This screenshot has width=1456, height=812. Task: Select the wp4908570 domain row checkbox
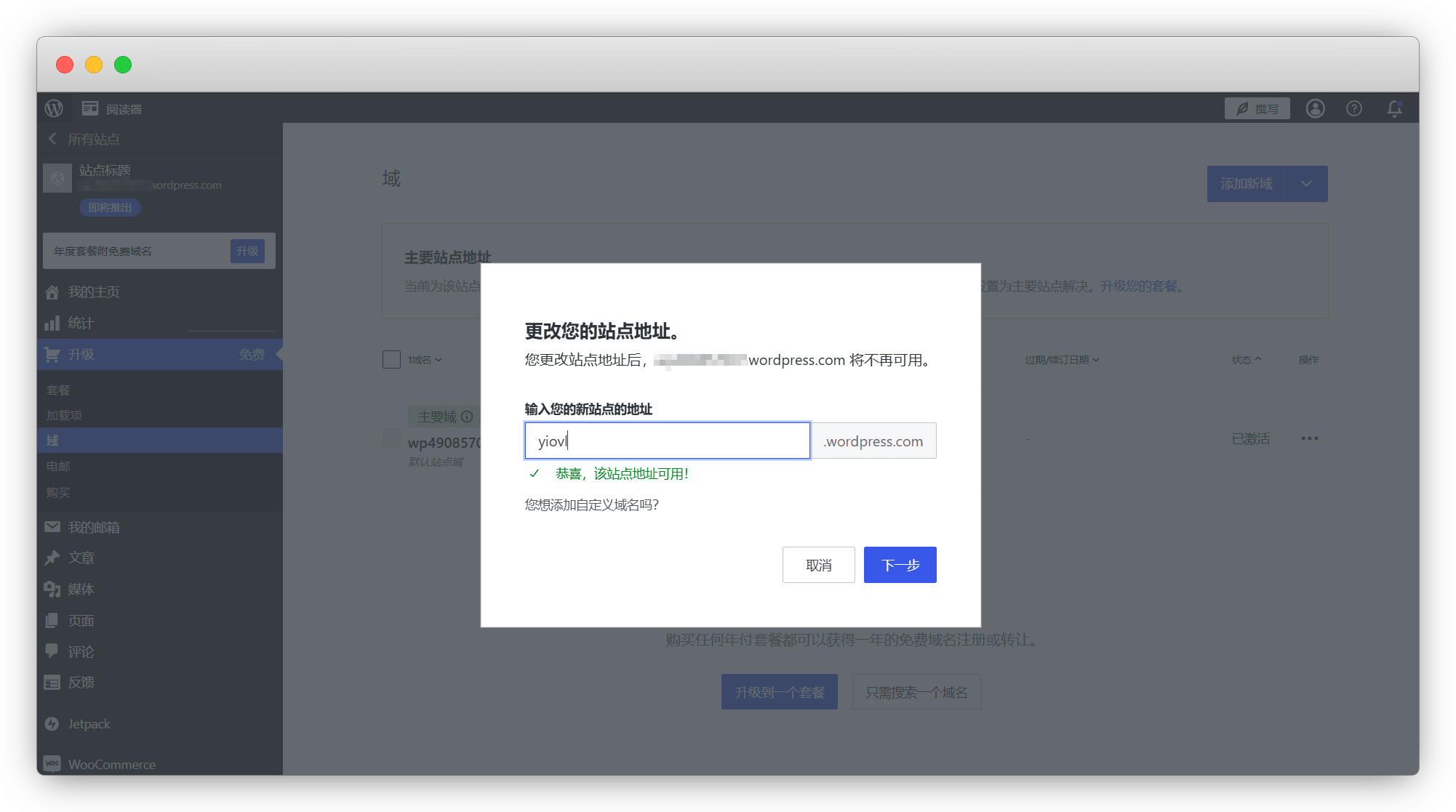click(x=391, y=438)
